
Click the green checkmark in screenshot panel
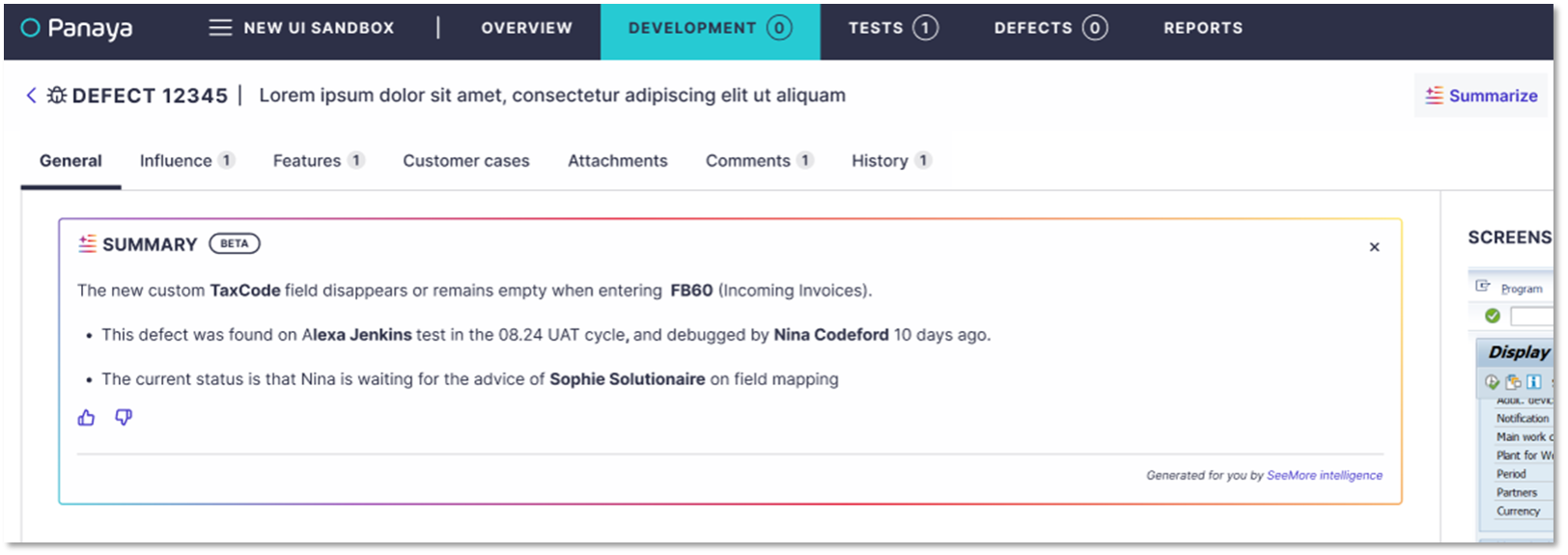1492,316
